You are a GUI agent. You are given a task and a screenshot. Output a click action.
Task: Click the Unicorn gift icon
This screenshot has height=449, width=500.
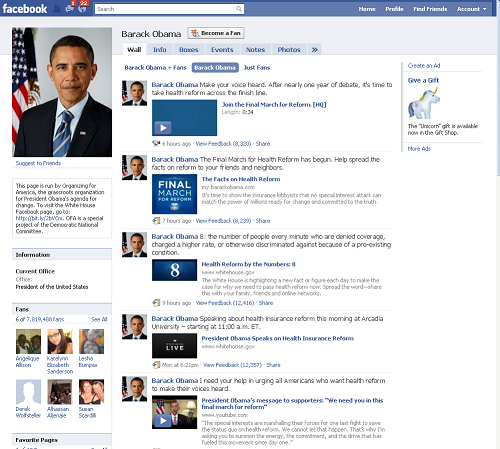(x=424, y=103)
